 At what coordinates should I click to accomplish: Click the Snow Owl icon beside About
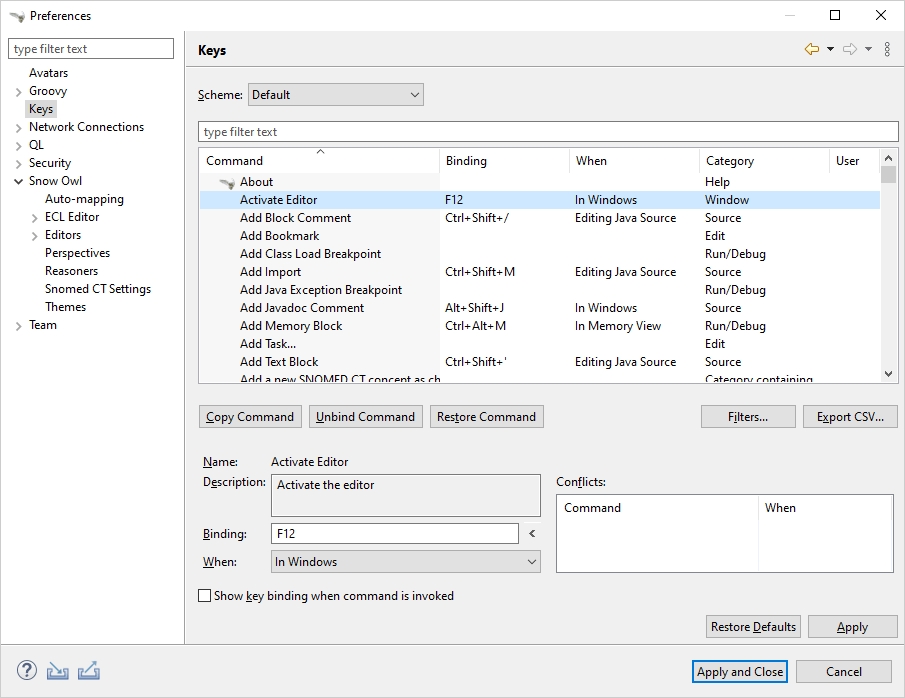pos(227,182)
